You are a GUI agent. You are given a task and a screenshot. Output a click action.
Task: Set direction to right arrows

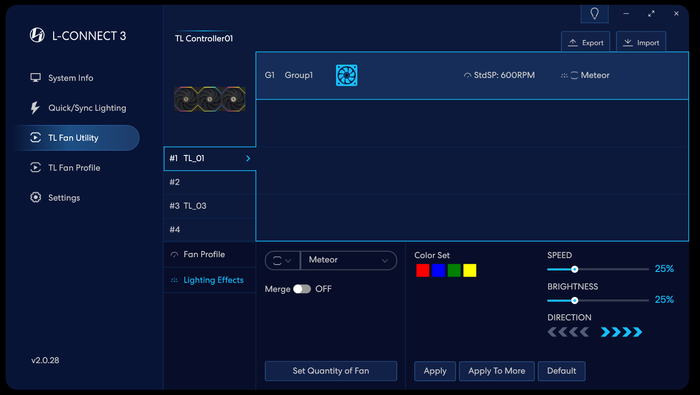[621, 332]
